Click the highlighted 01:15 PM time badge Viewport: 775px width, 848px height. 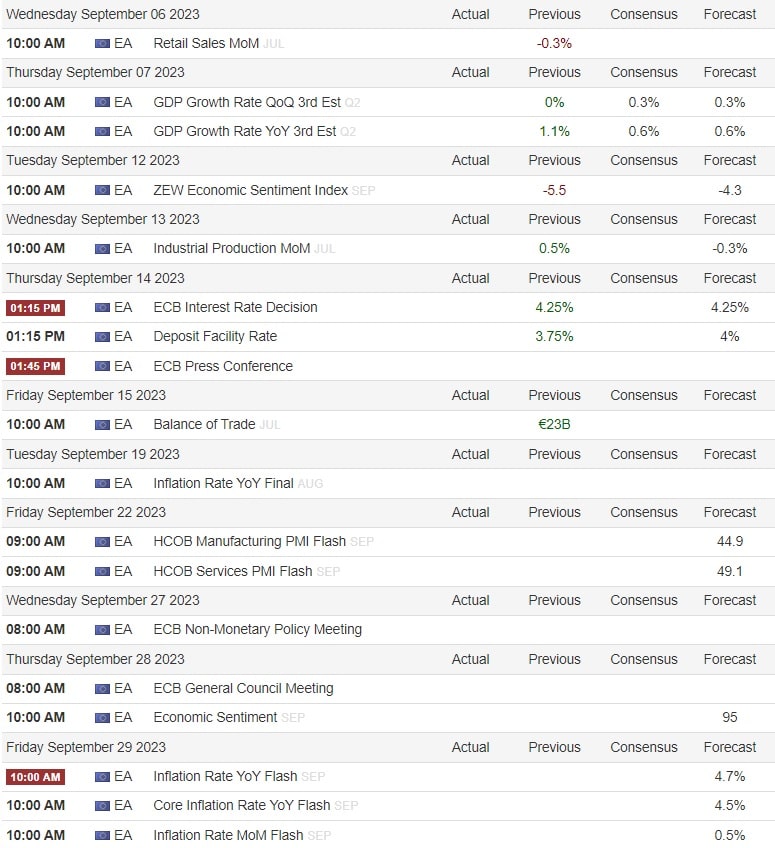tap(36, 308)
